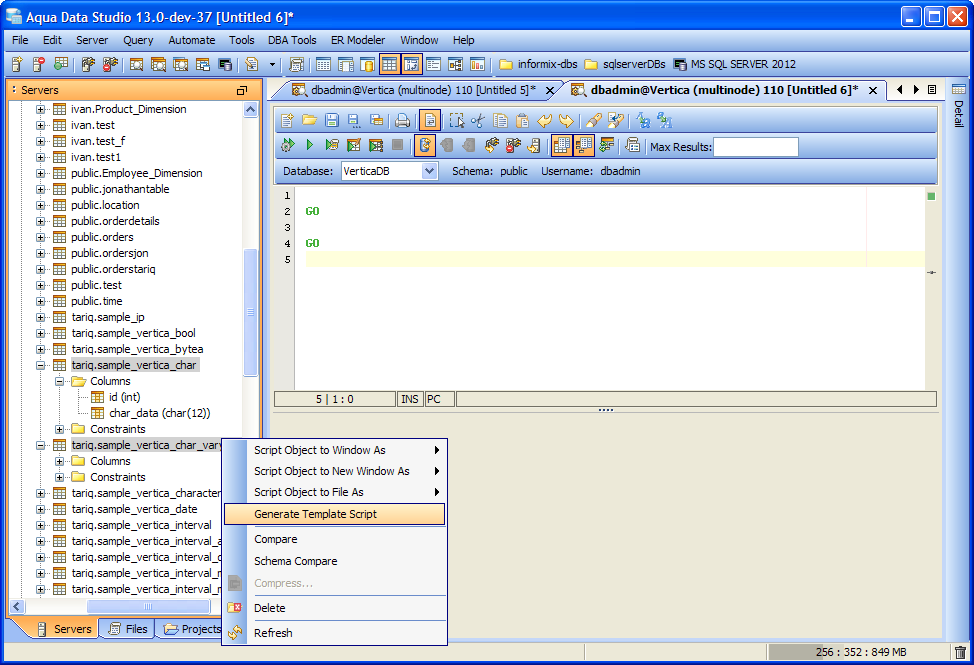
Task: Click the redo arrow icon
Action: pyautogui.click(x=567, y=120)
